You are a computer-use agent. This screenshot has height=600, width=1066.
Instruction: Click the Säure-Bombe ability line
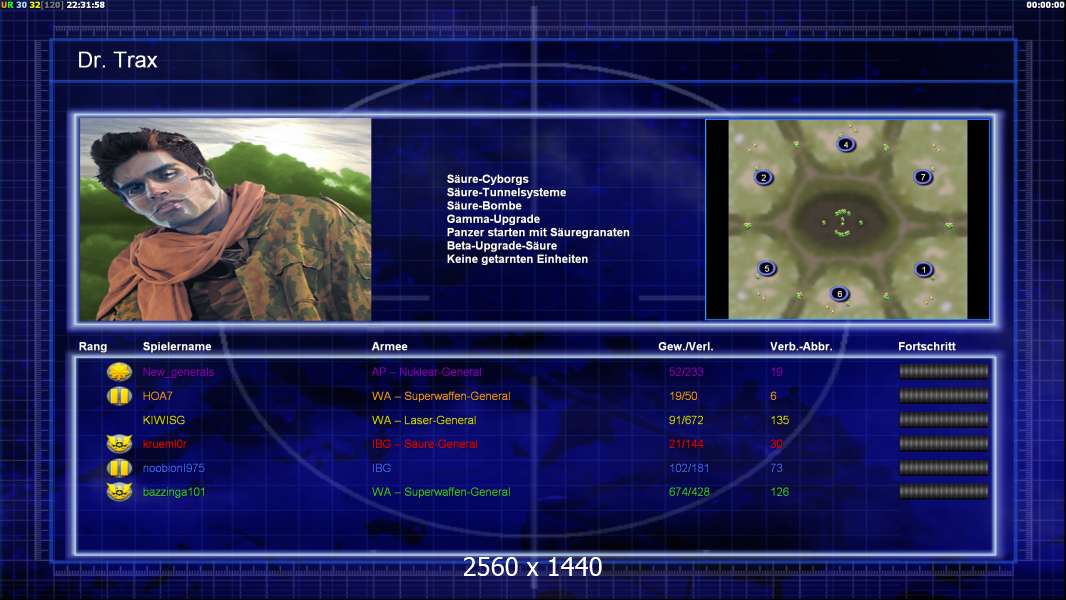tap(484, 206)
